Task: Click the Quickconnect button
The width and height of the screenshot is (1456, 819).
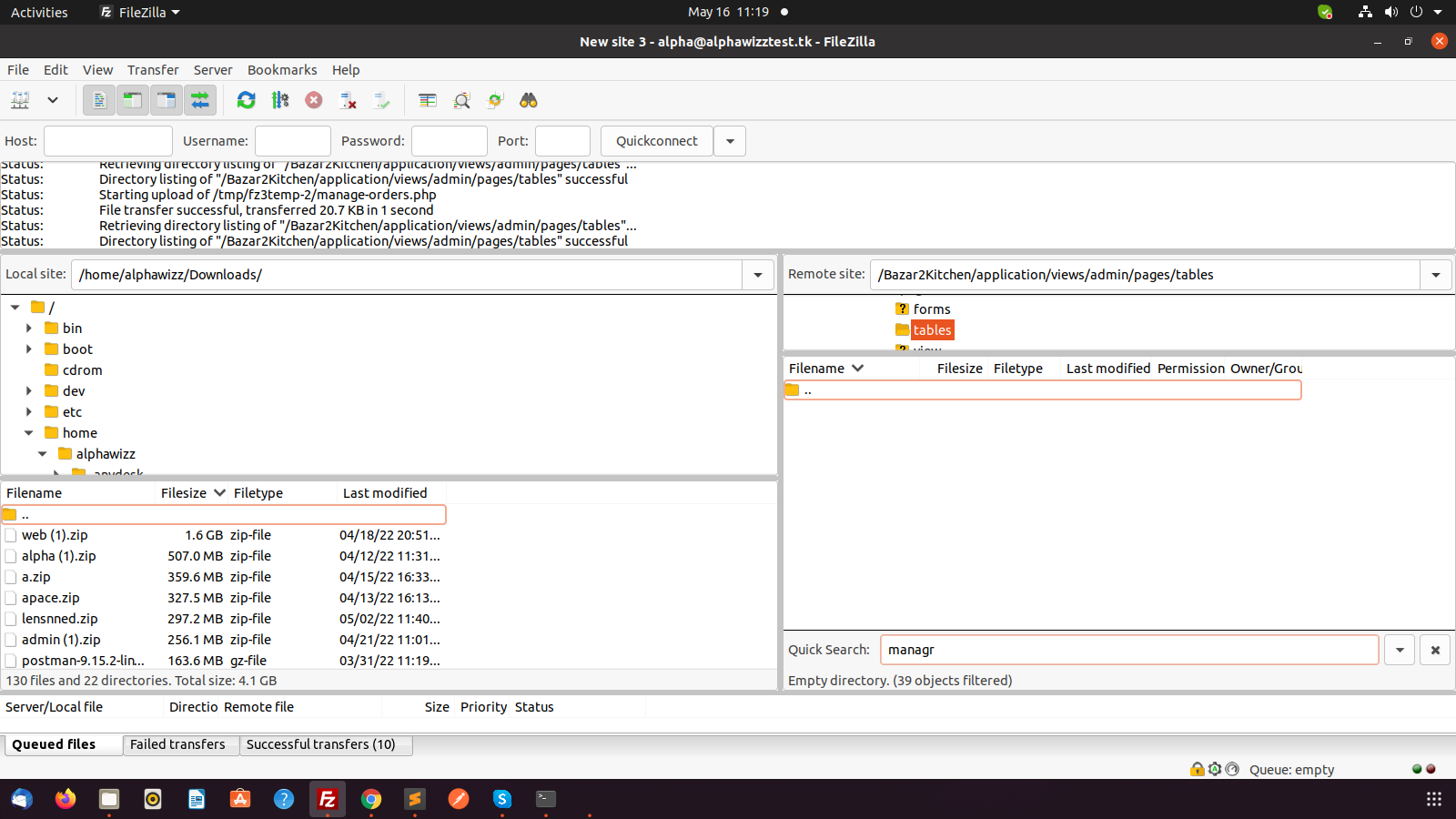Action: coord(657,141)
